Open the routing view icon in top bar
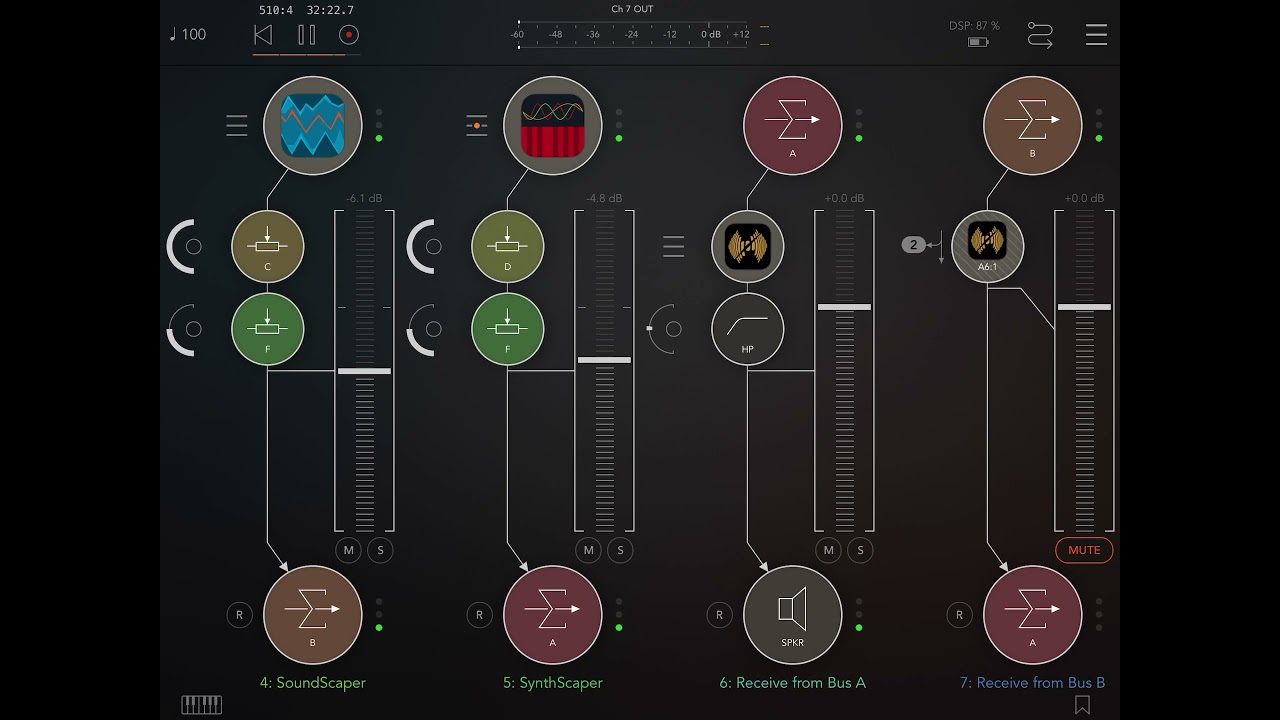The width and height of the screenshot is (1280, 720). (x=1040, y=35)
